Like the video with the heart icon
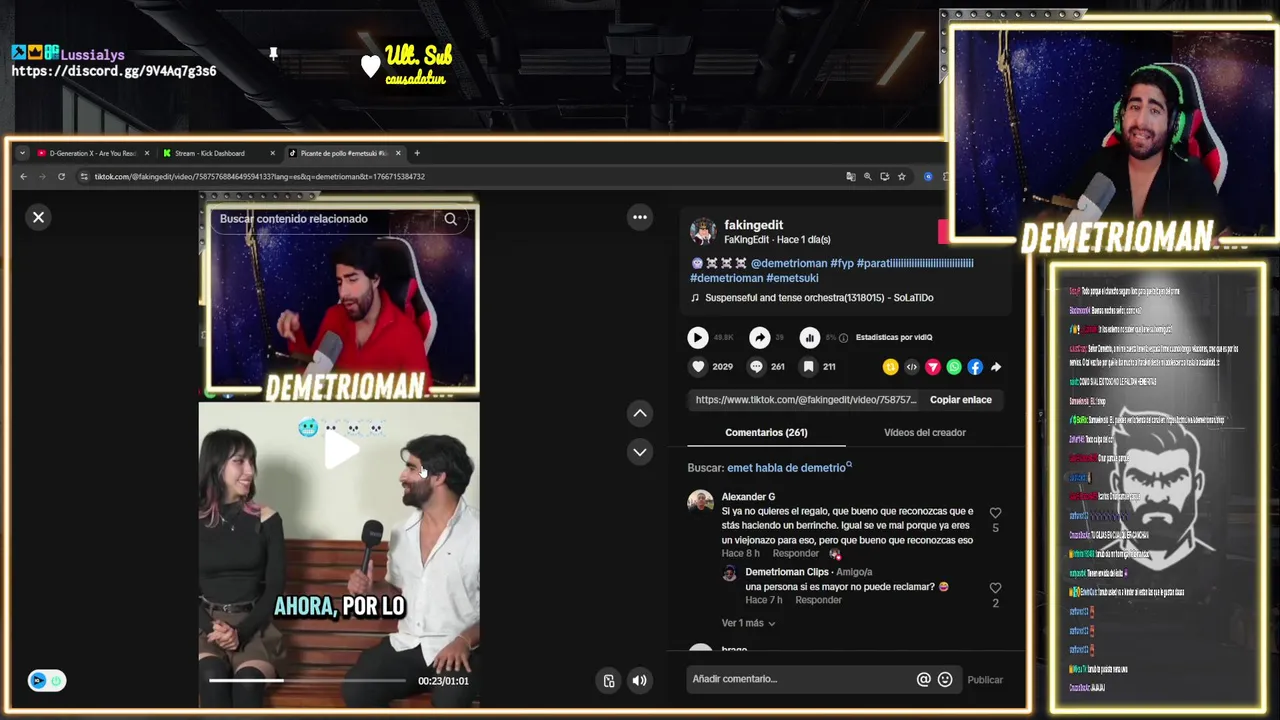 click(698, 367)
